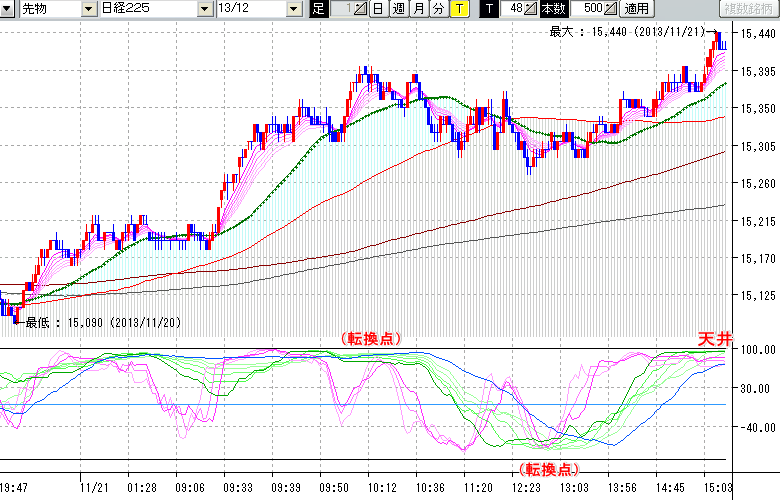This screenshot has height=500, width=780.
Task: Select the 分 minute timeframe button
Action: 438,9
